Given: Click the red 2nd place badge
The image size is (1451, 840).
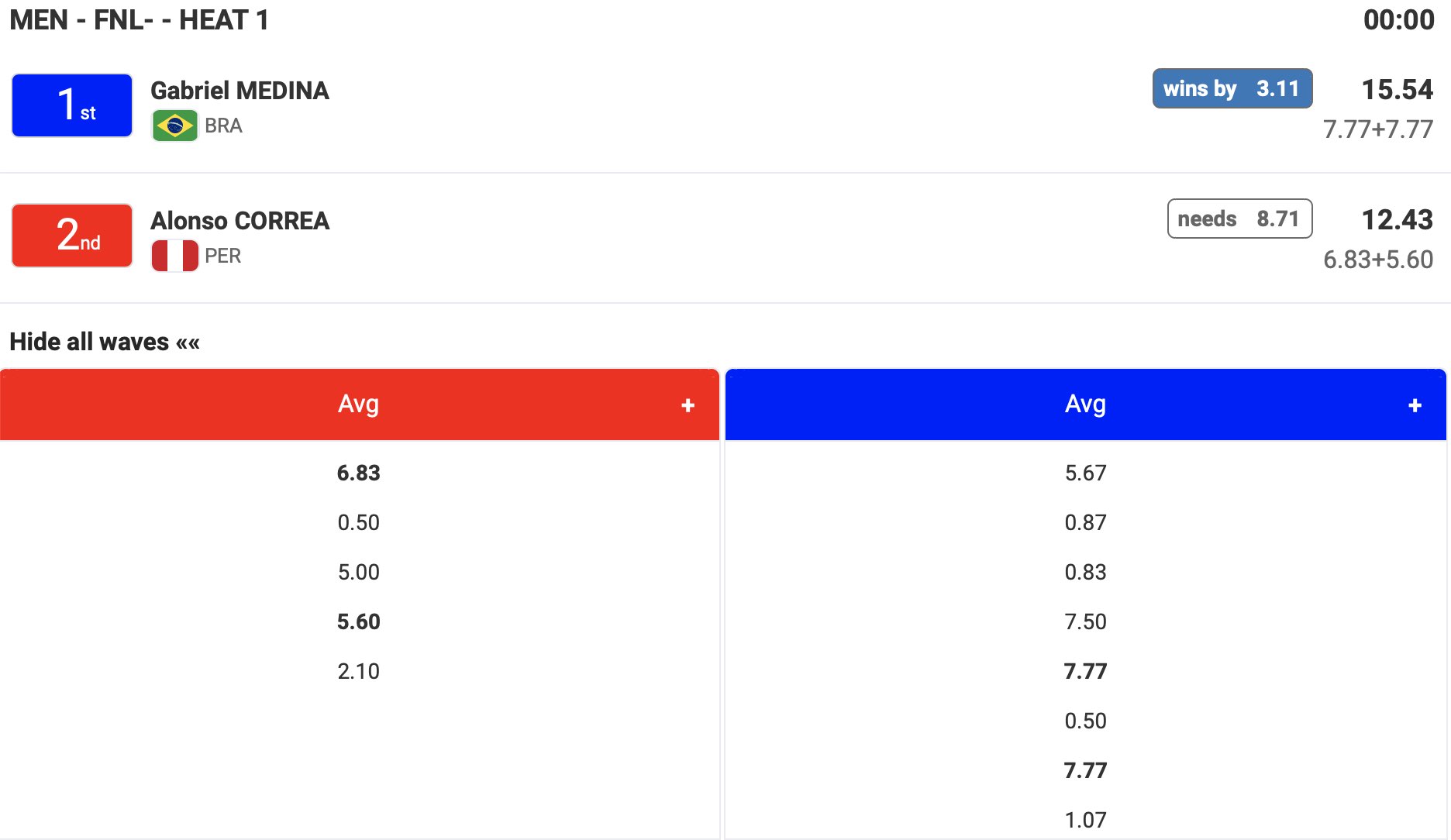Looking at the screenshot, I should click(72, 236).
